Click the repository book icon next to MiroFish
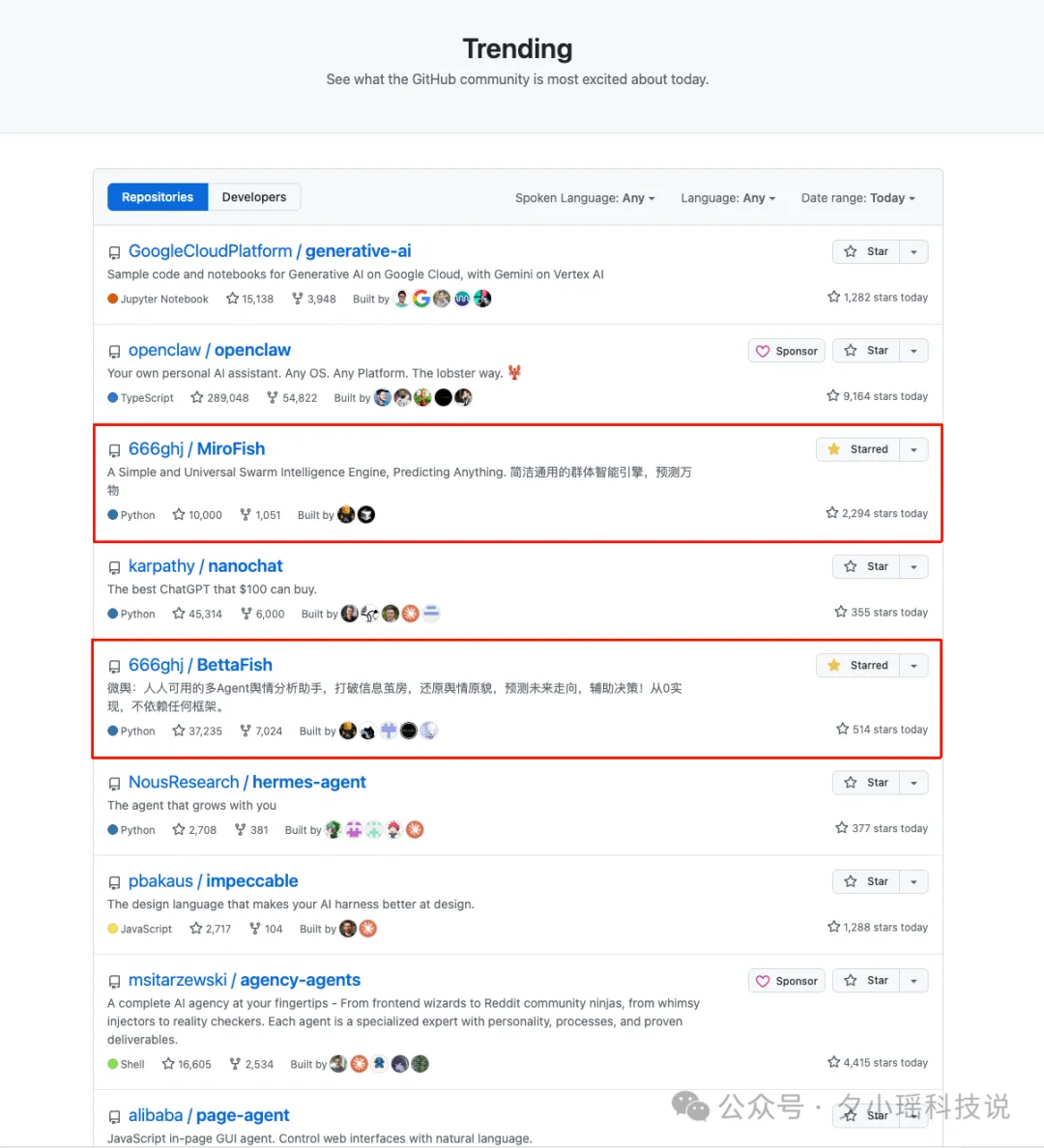The image size is (1044, 1148). pyautogui.click(x=114, y=449)
